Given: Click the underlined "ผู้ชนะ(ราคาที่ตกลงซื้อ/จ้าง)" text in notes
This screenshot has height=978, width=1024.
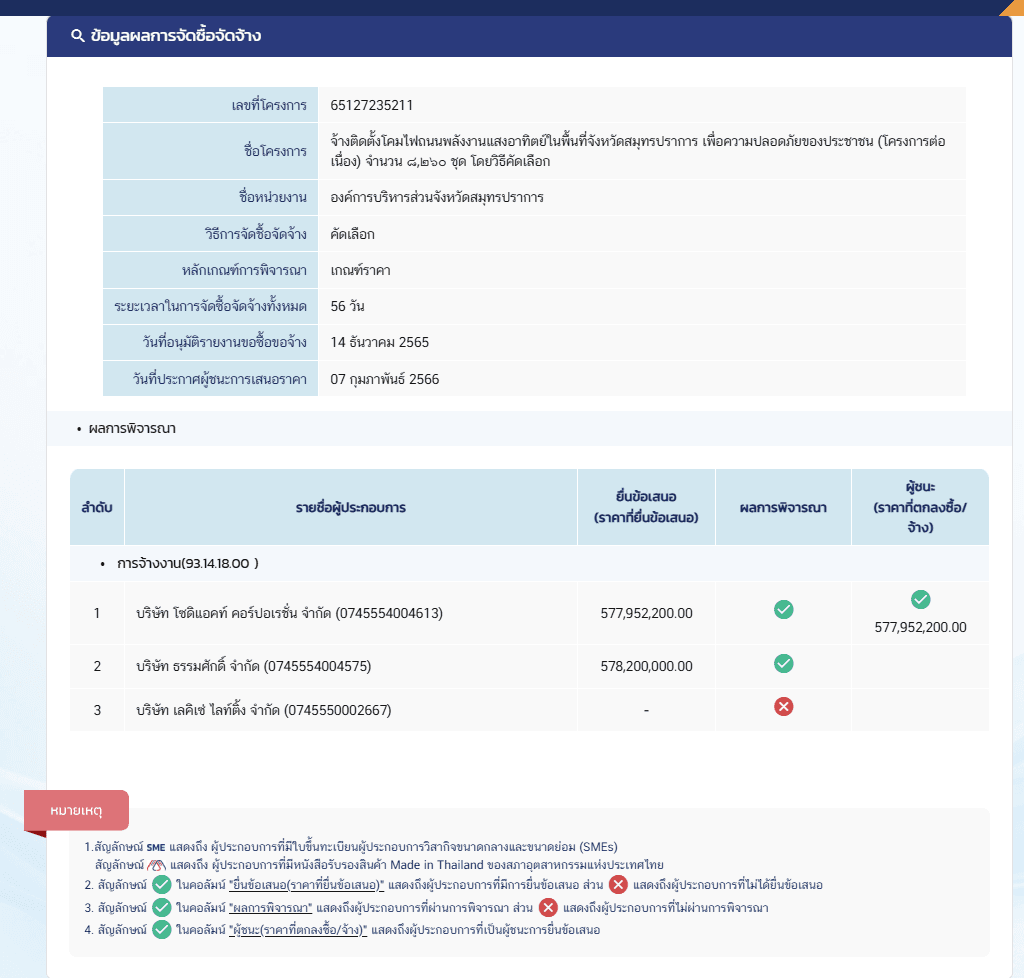Looking at the screenshot, I should [298, 930].
